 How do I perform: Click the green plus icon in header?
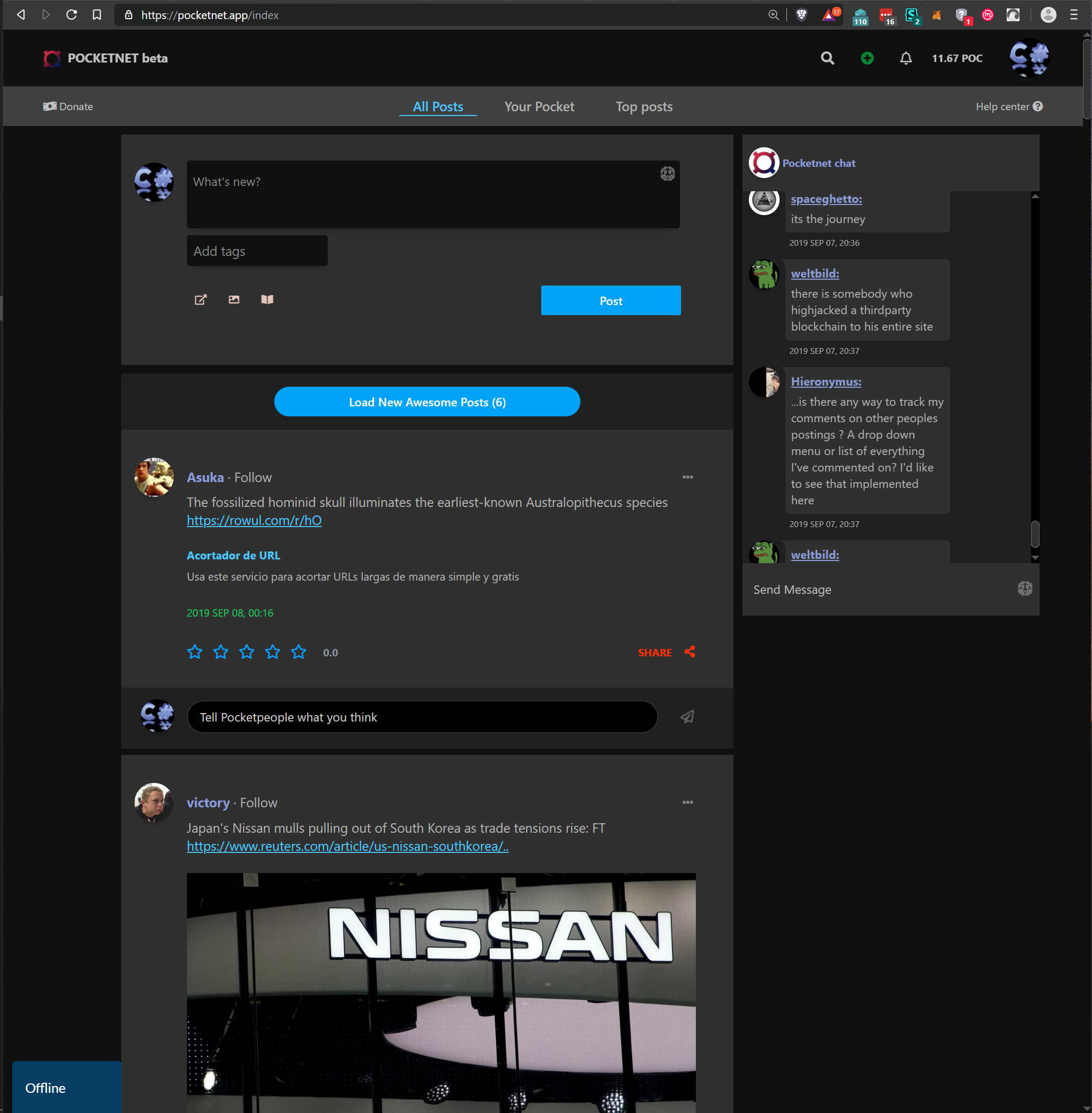[866, 58]
